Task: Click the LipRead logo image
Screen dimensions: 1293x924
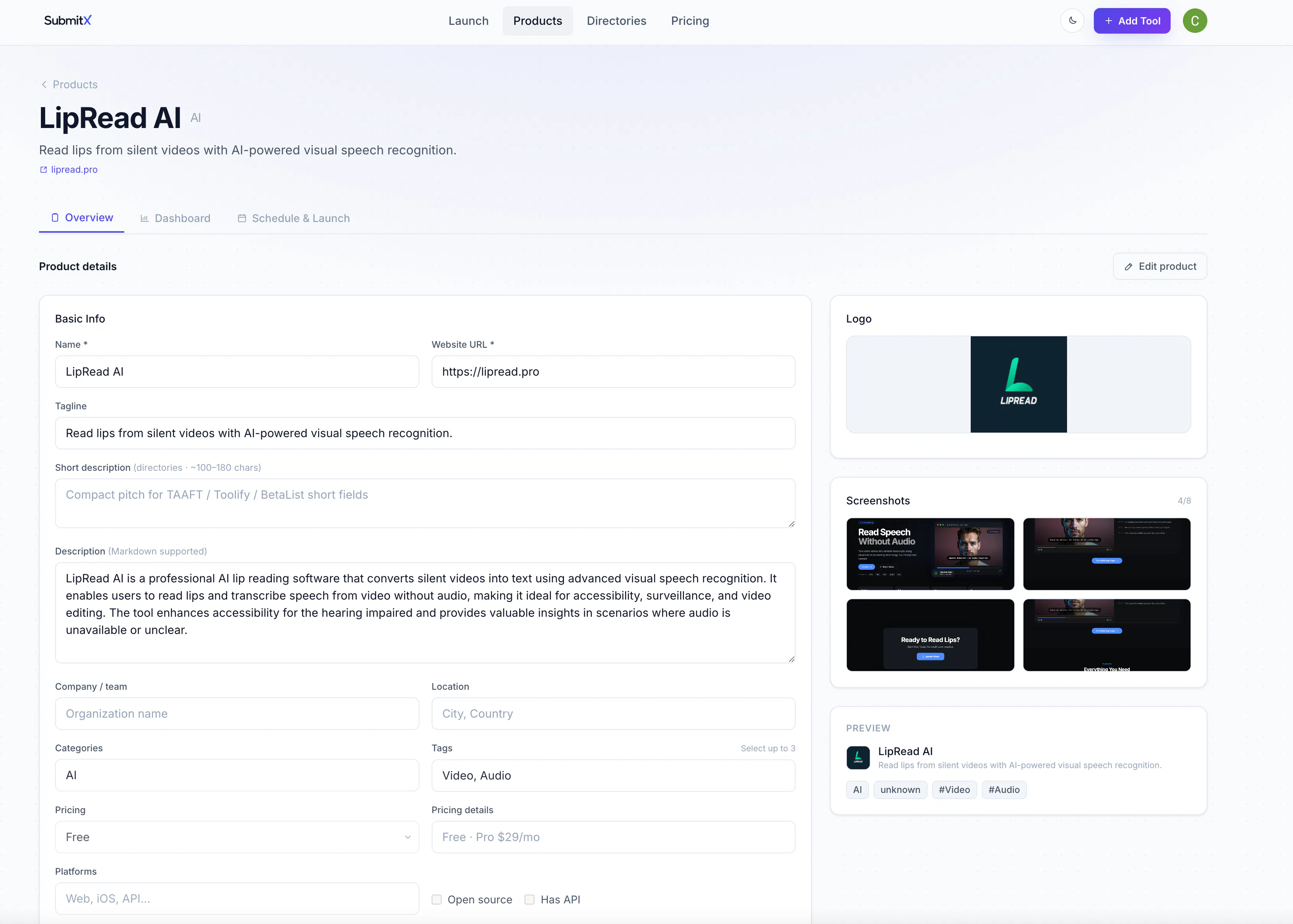Action: pos(1018,384)
